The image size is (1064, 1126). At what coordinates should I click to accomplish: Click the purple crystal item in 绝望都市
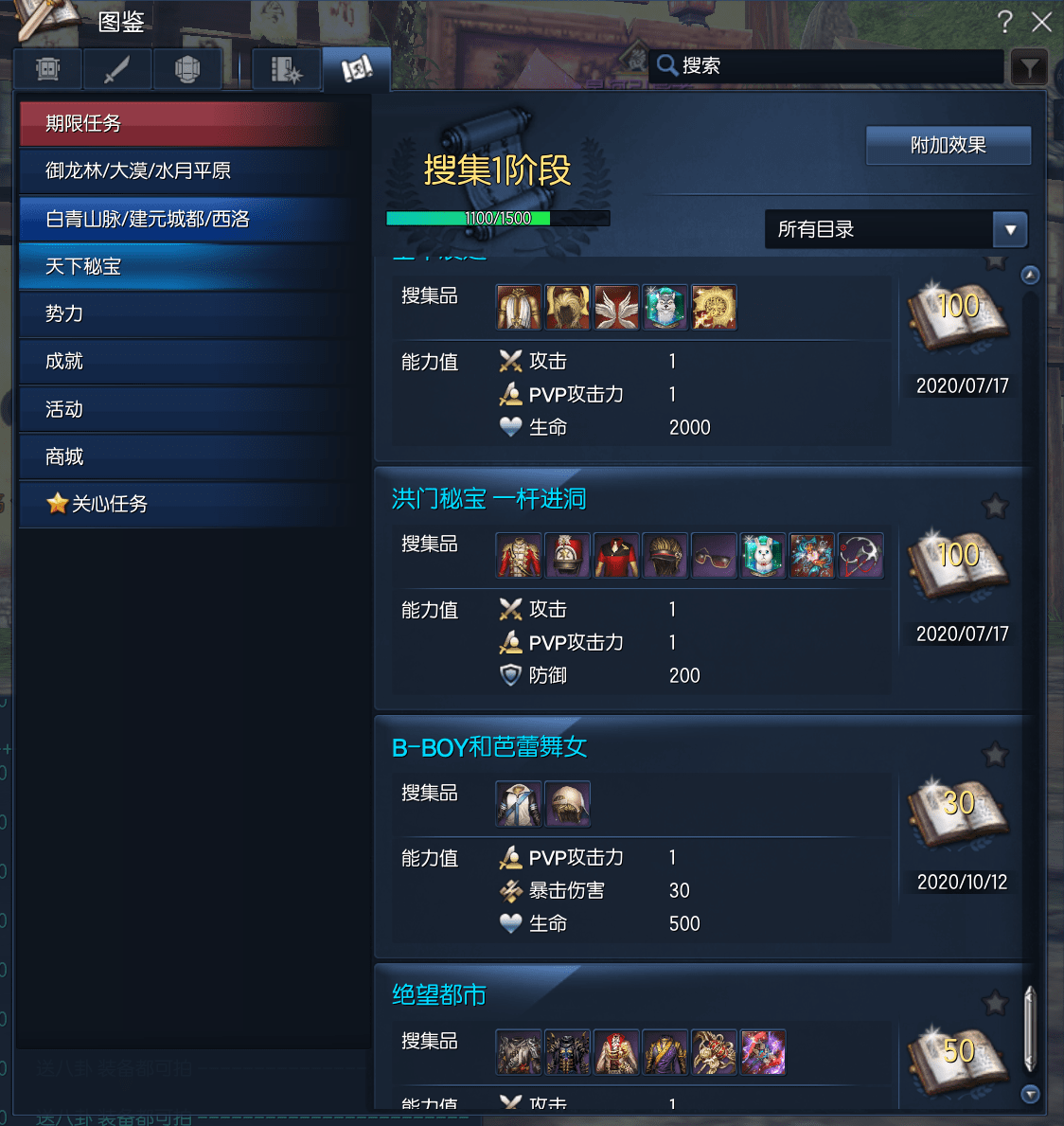pos(762,1052)
